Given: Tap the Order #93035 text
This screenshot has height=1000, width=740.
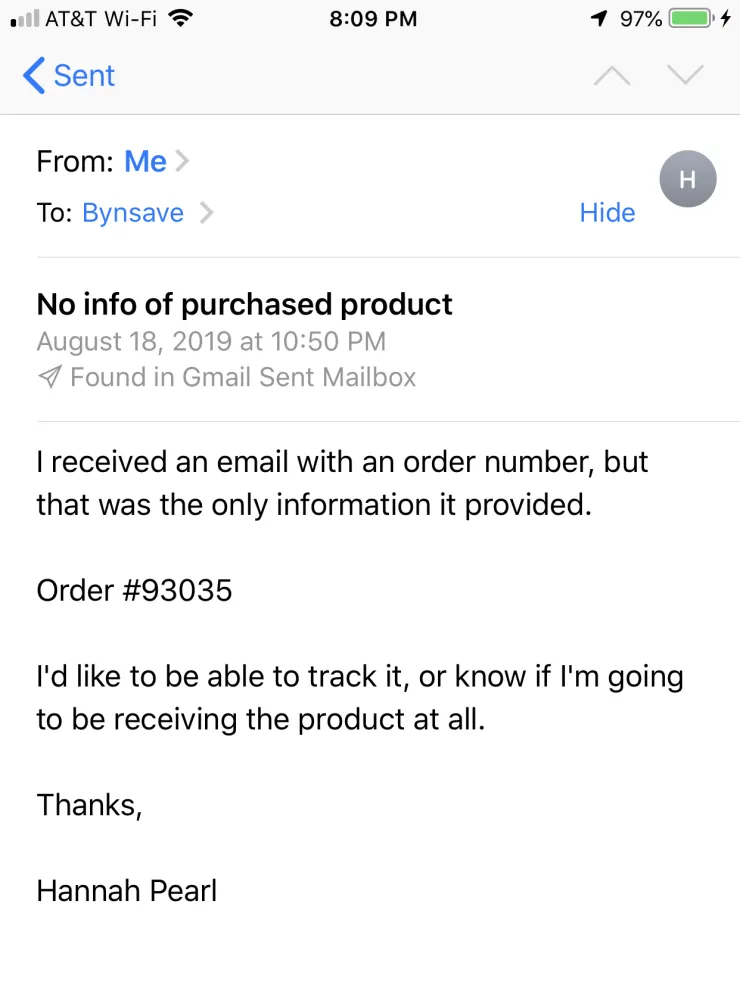Looking at the screenshot, I should [135, 591].
